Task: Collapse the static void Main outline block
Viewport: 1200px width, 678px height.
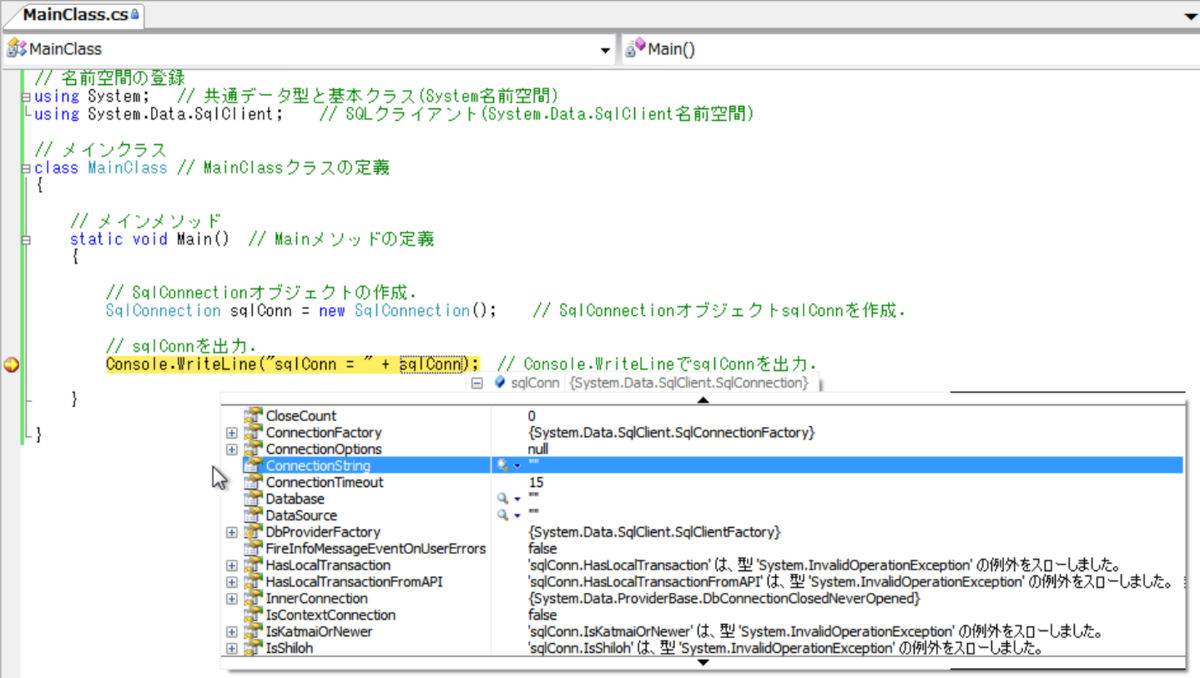Action: click(x=26, y=240)
